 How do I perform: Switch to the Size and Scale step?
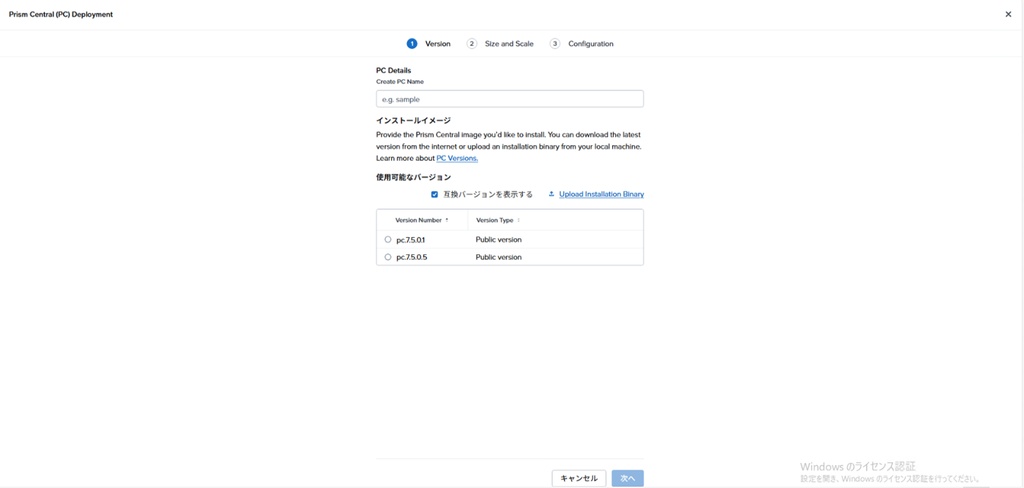(x=509, y=44)
